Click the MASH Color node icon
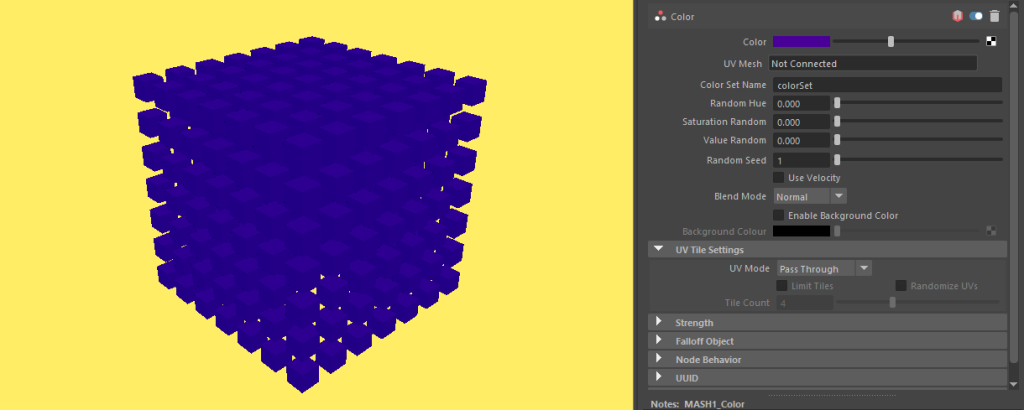This screenshot has height=410, width=1024. tap(660, 16)
